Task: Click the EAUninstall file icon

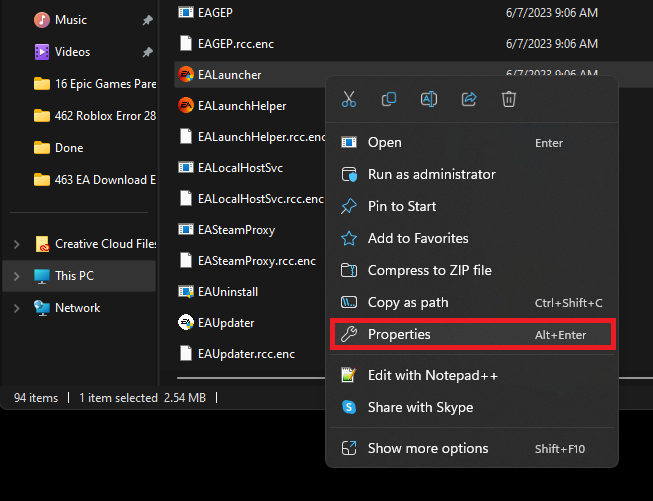Action: tap(186, 292)
